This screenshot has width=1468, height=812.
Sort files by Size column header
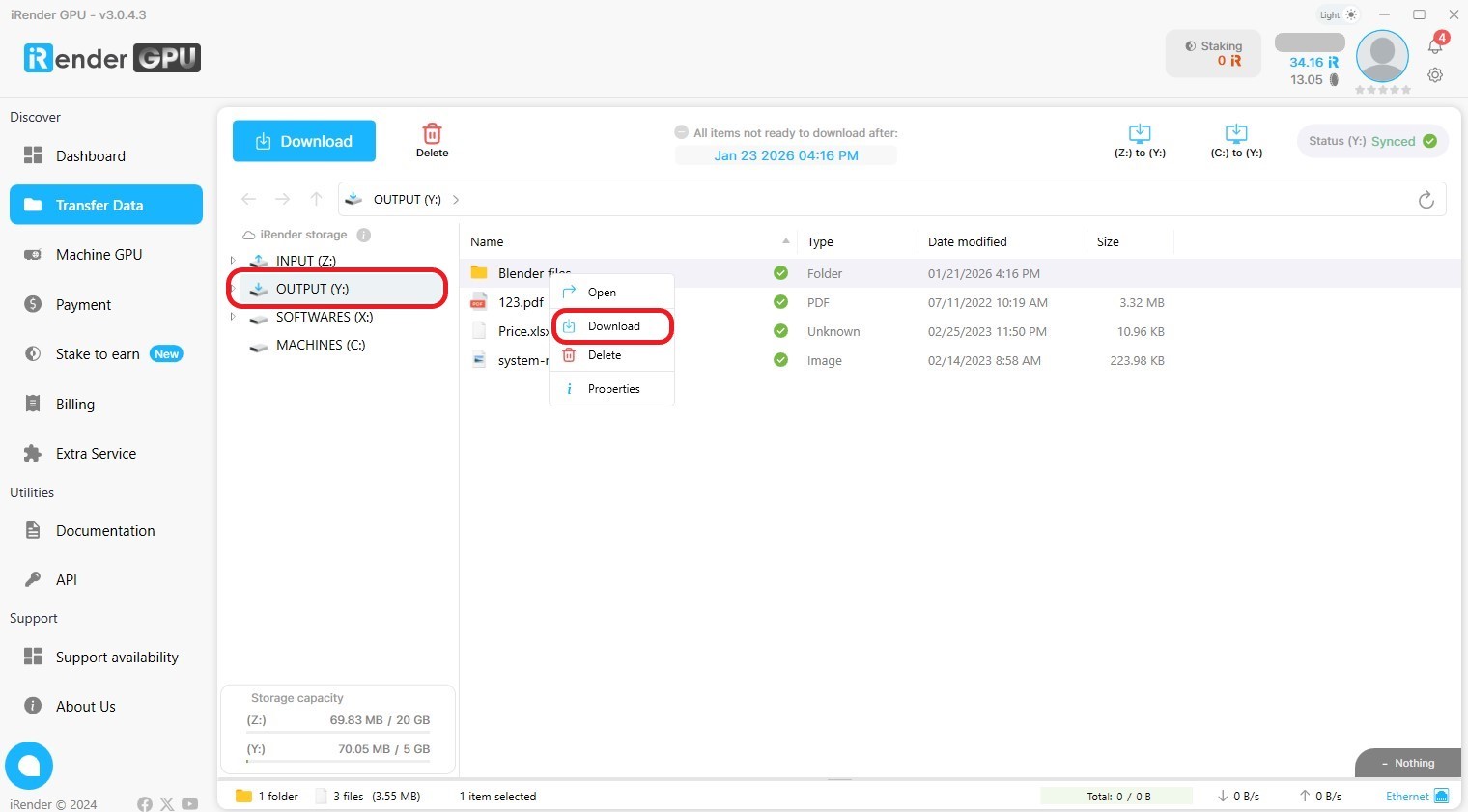click(1108, 241)
